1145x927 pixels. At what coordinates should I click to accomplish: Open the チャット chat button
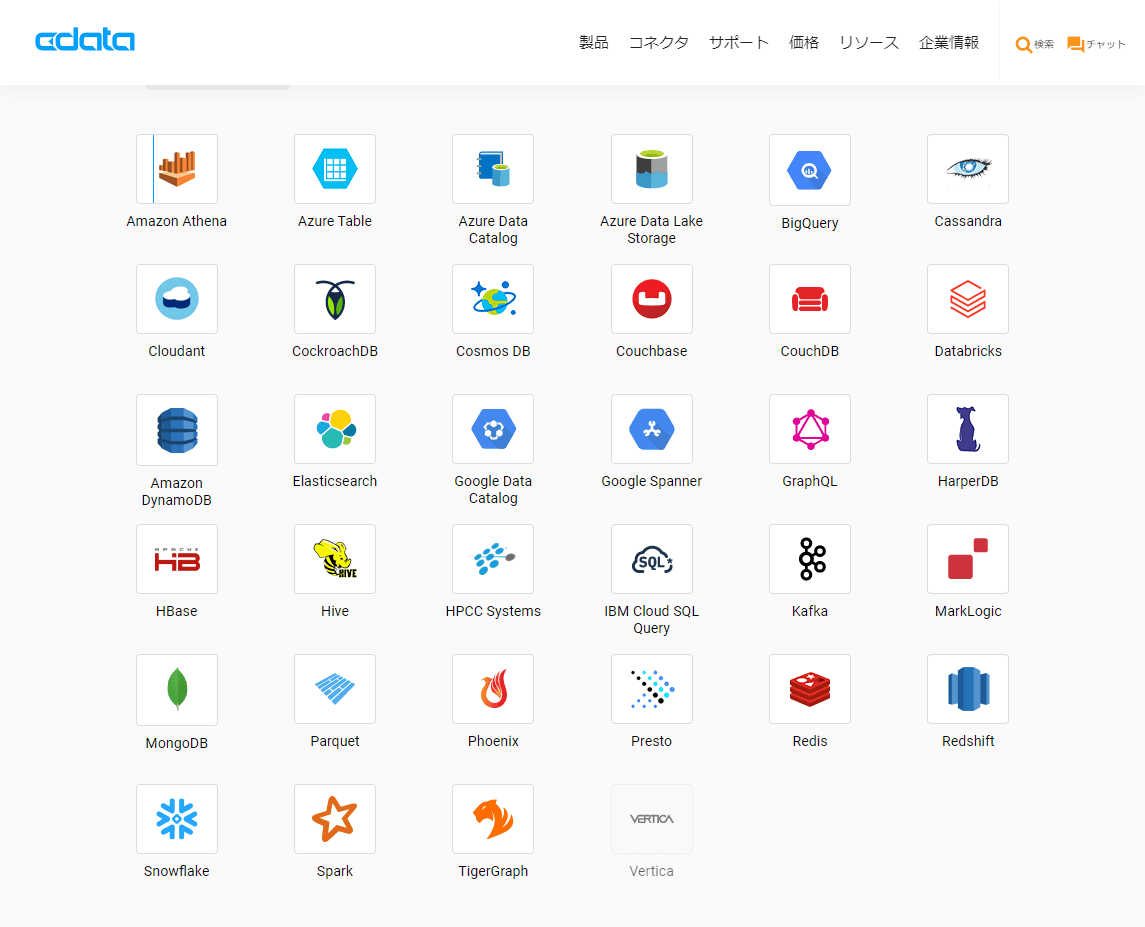(x=1096, y=45)
